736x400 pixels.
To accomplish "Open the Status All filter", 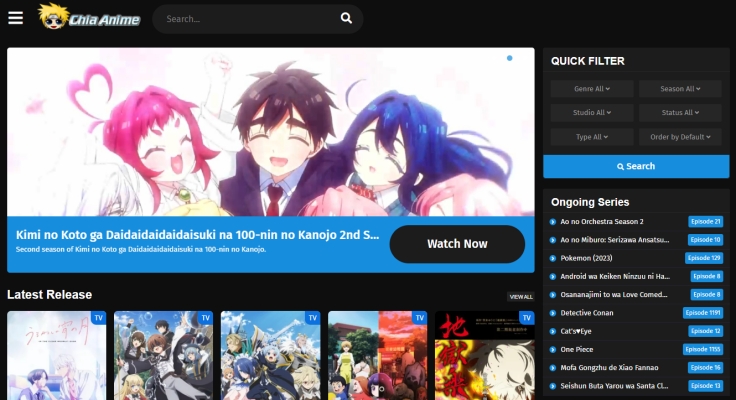I will point(679,113).
